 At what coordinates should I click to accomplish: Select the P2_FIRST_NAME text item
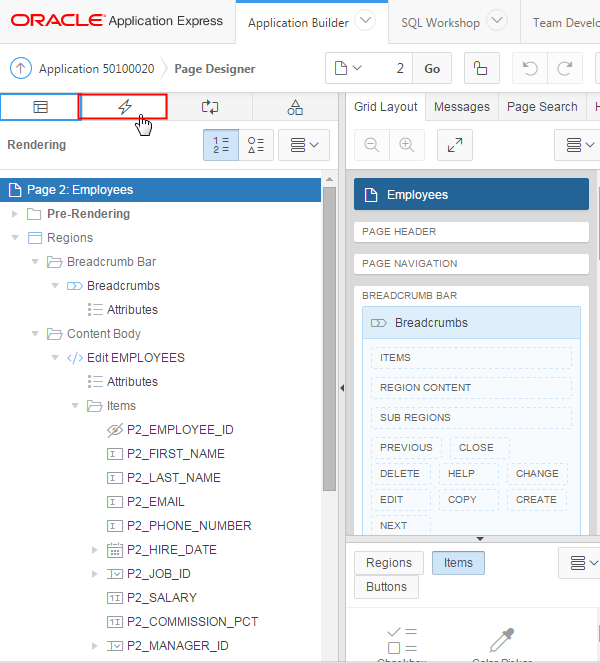(x=175, y=454)
